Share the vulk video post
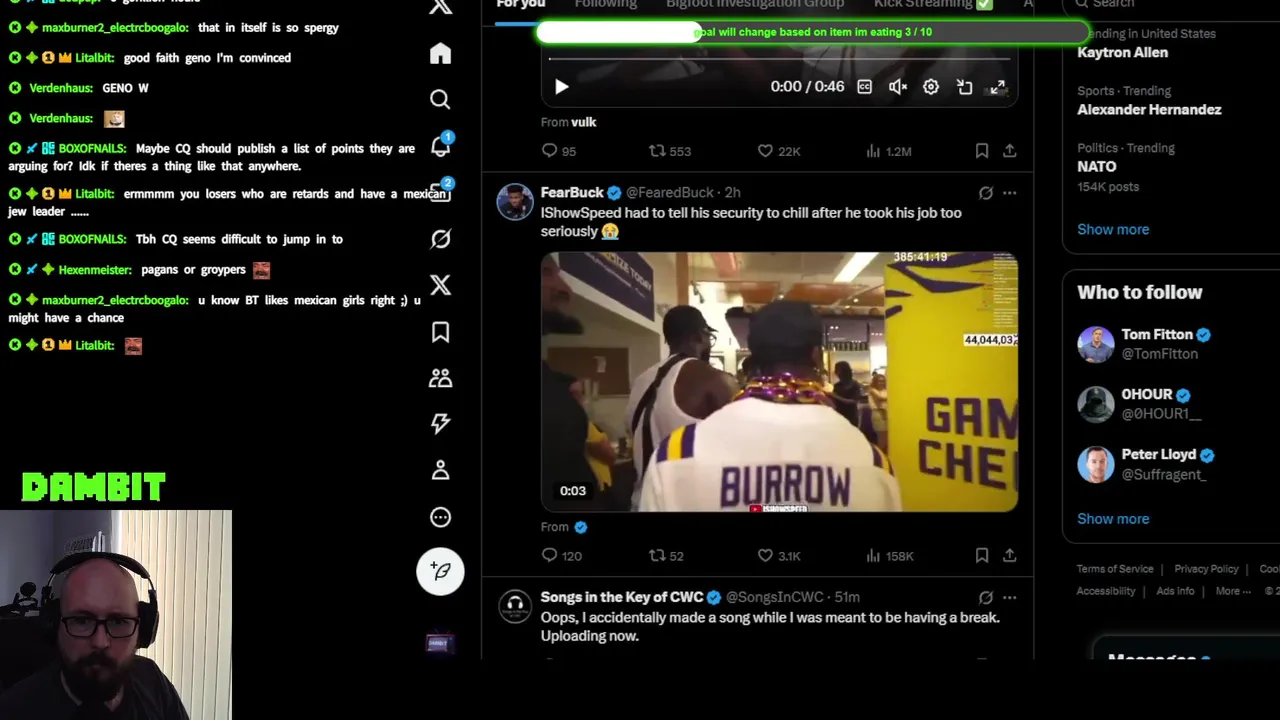The height and width of the screenshot is (720, 1280). 1010,151
